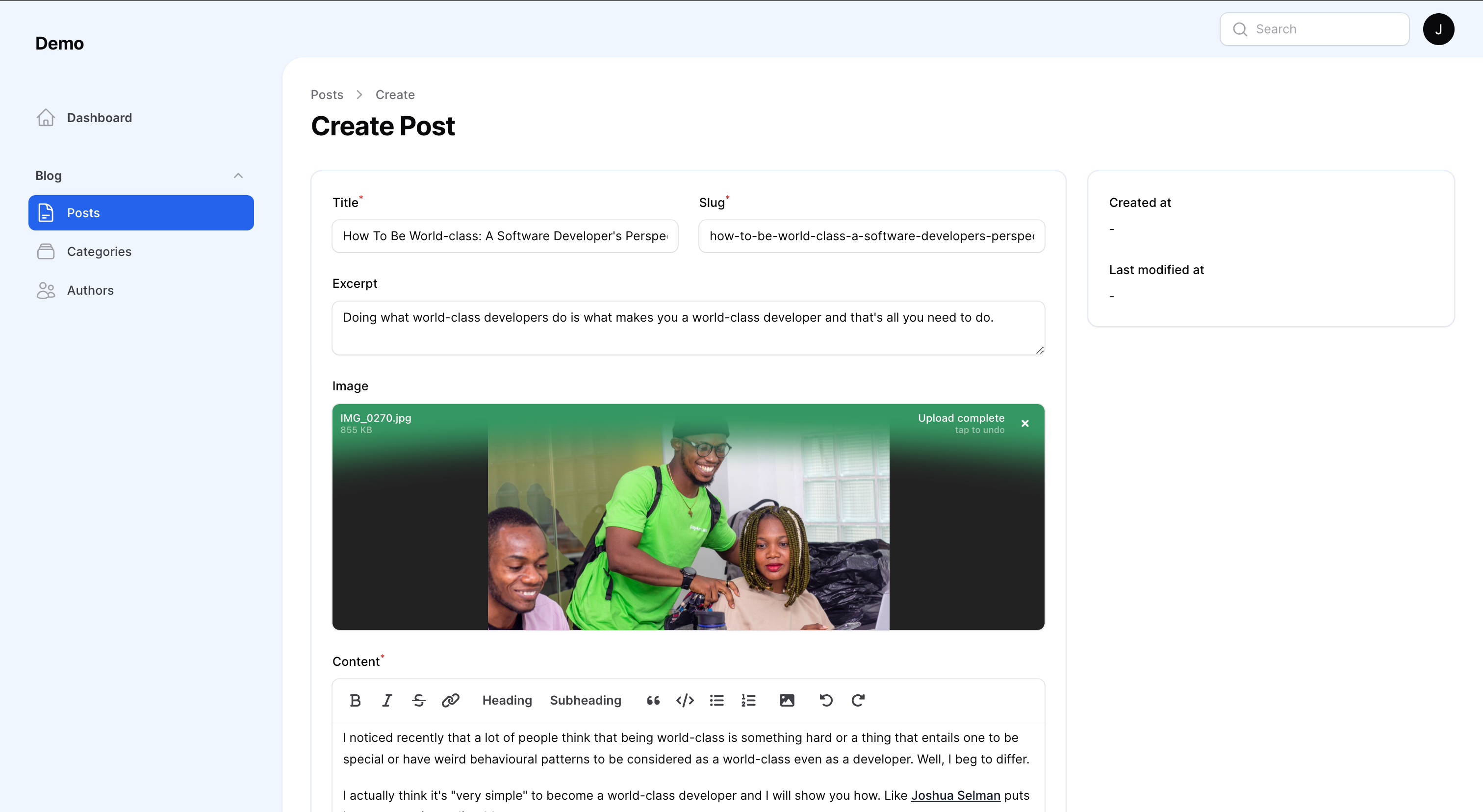
Task: Go to Dashboard from the sidebar
Action: click(x=99, y=117)
